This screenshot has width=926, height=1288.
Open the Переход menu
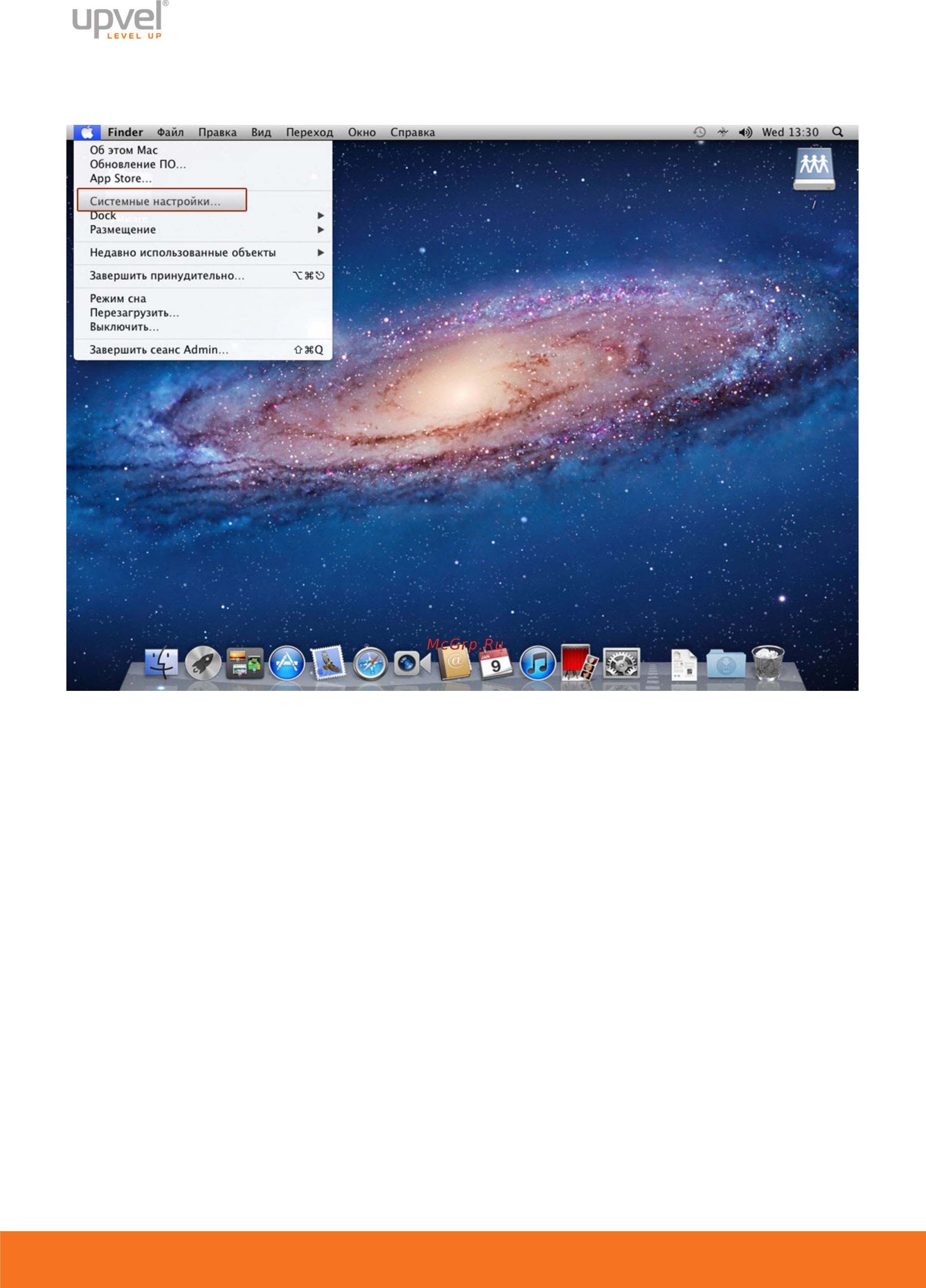pyautogui.click(x=310, y=132)
